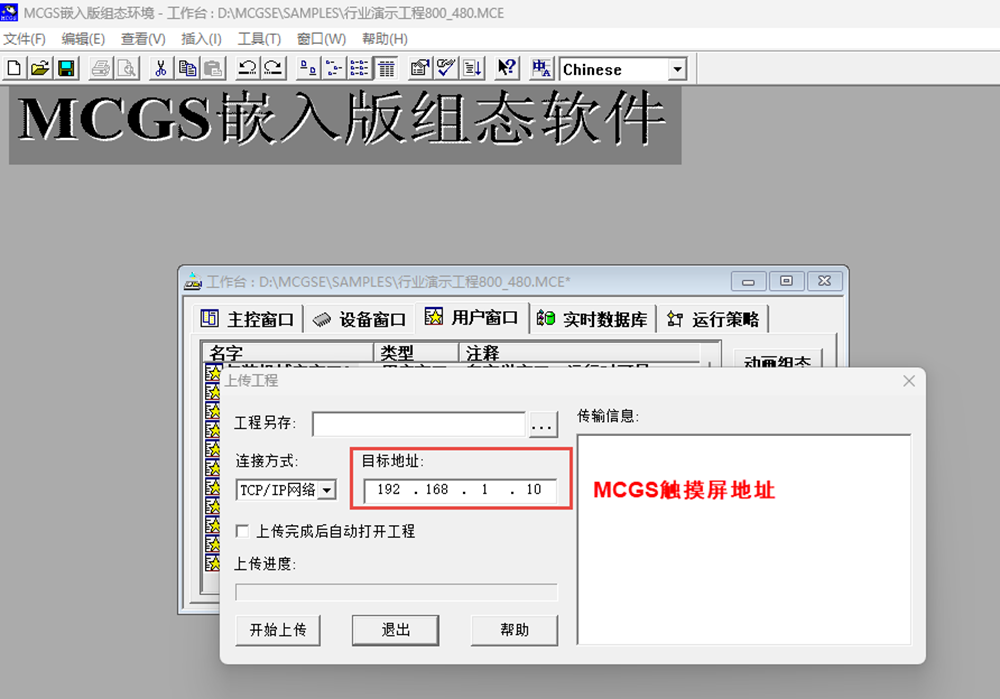This screenshot has height=699, width=1000.
Task: Click the download project icon
Action: click(x=473, y=68)
